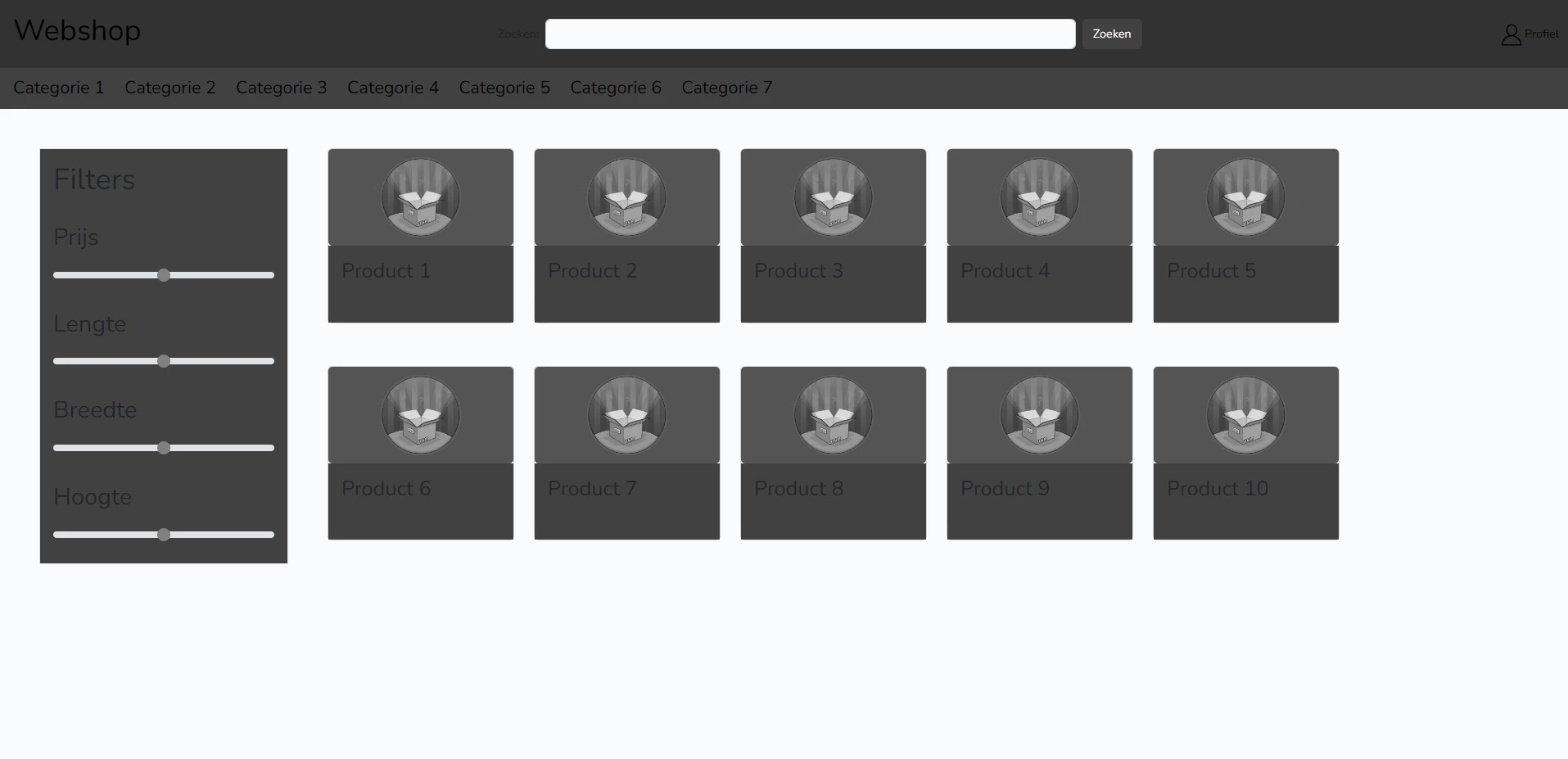The image size is (1568, 759).
Task: Move the Breedte filter slider
Action: [164, 448]
